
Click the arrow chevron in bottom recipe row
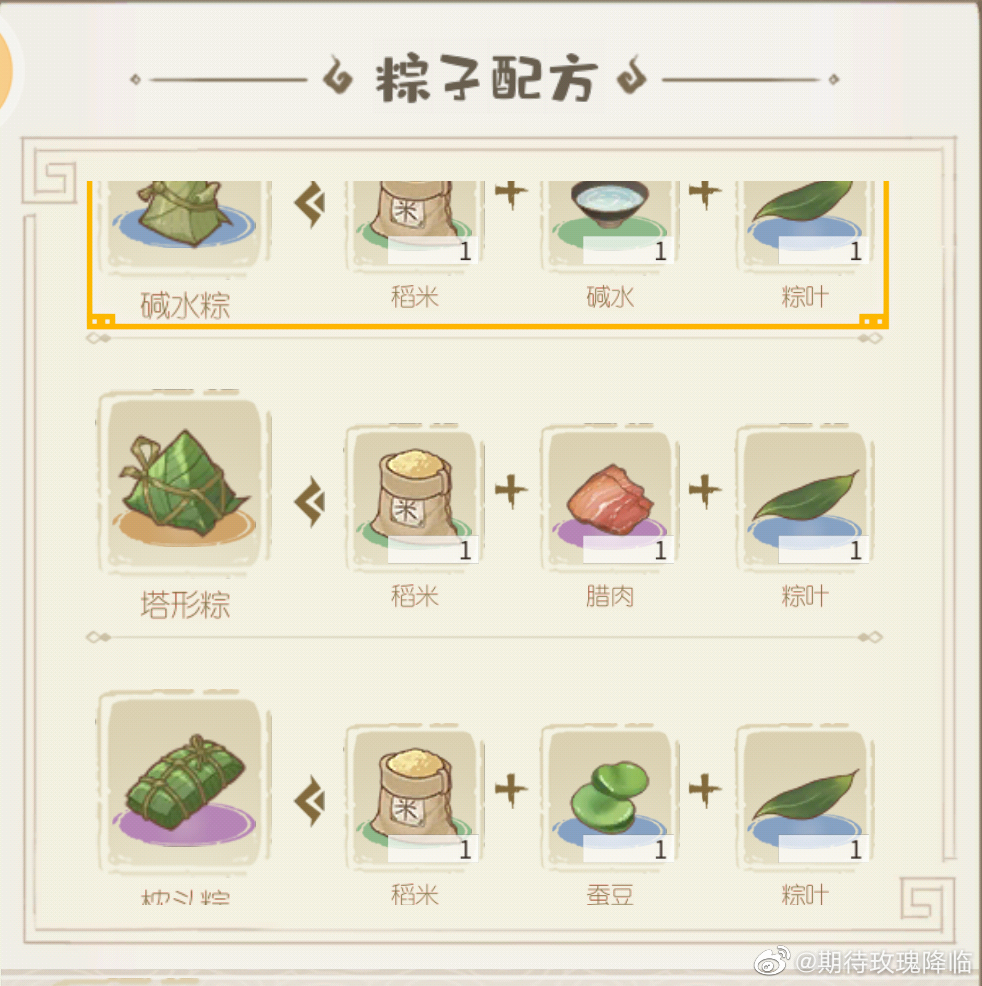[310, 800]
